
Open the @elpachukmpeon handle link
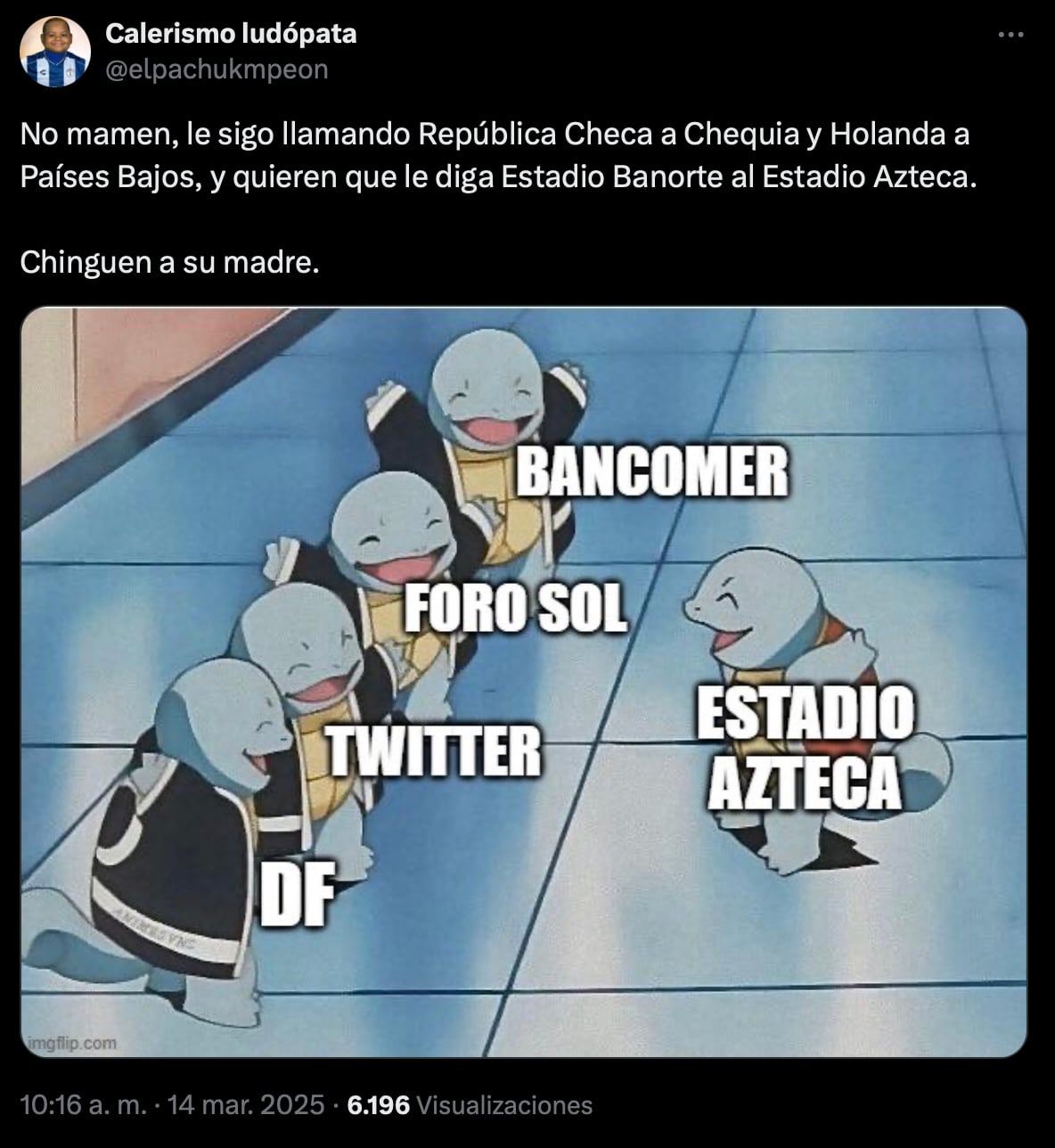click(x=217, y=70)
